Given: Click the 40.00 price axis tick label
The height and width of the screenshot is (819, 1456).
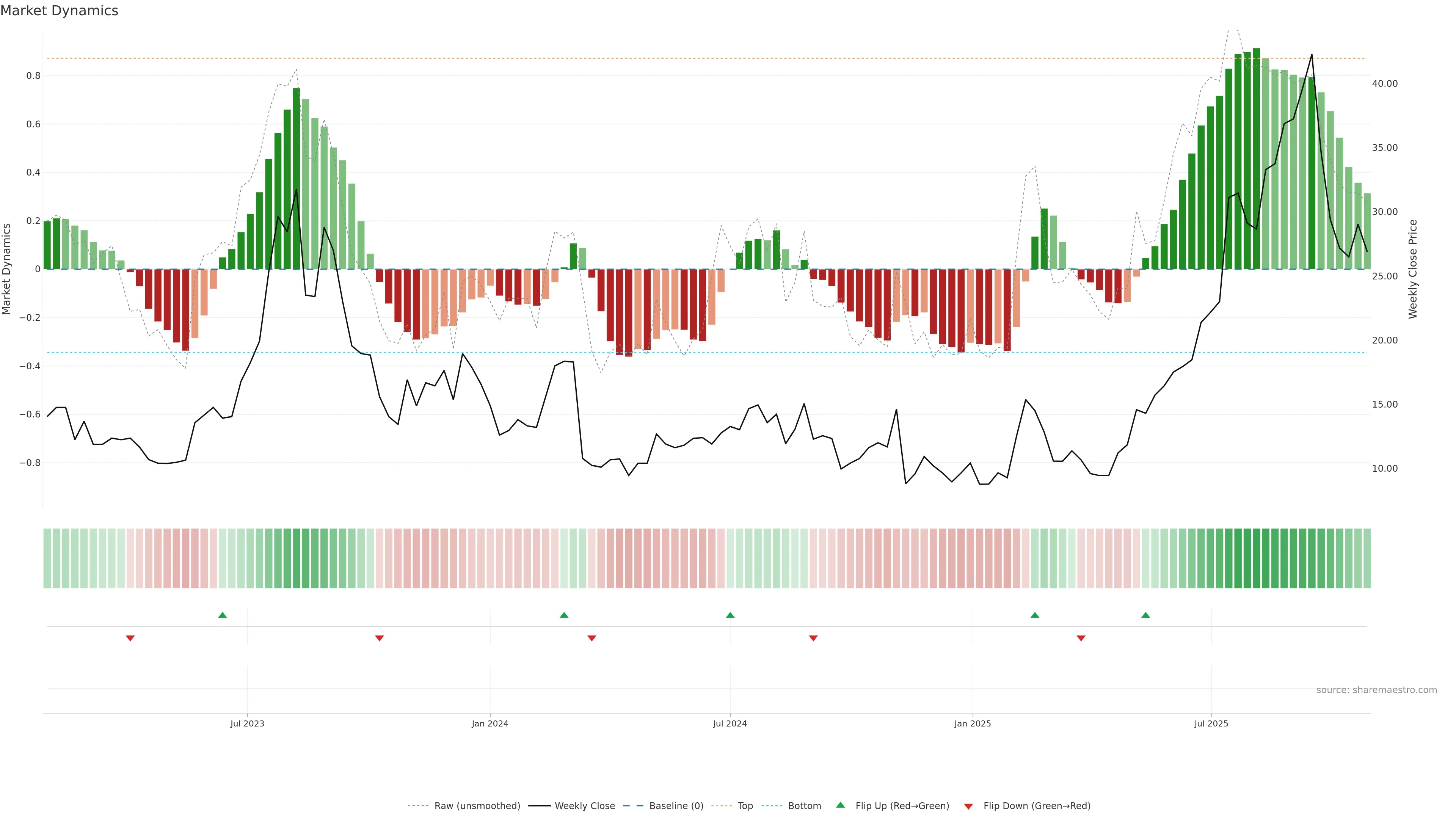Looking at the screenshot, I should 1384,84.
